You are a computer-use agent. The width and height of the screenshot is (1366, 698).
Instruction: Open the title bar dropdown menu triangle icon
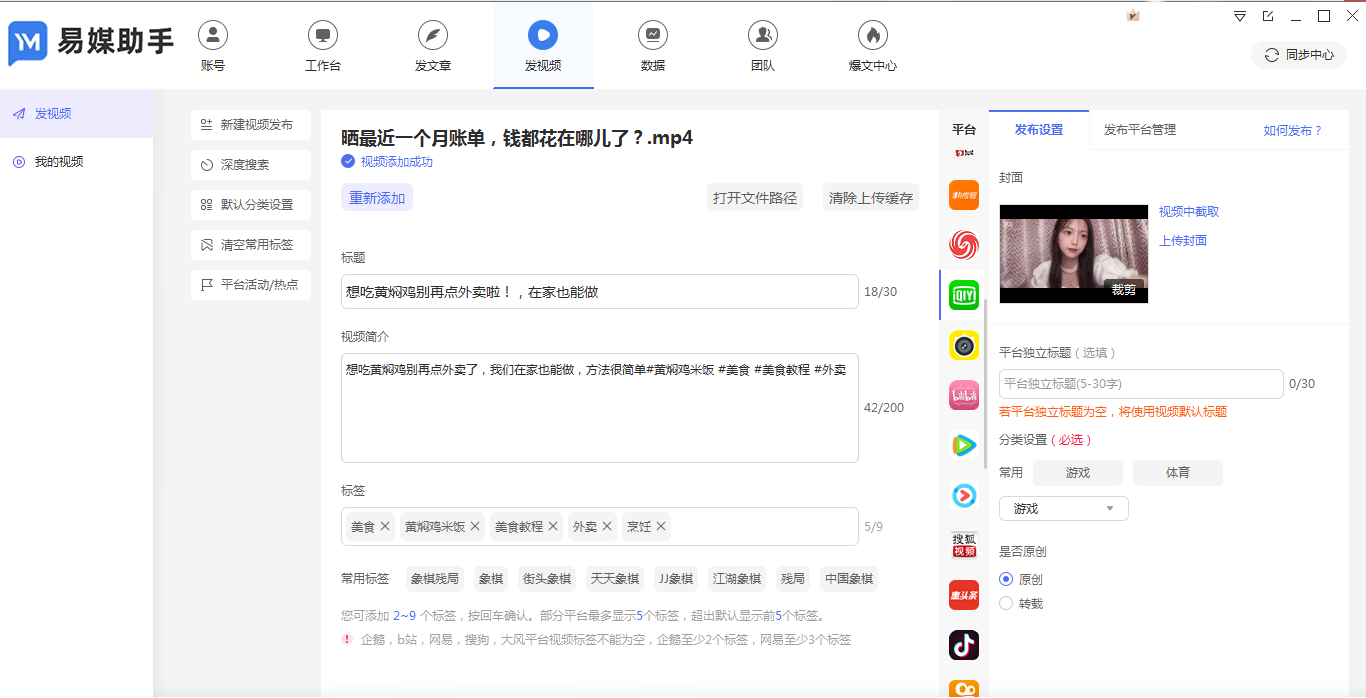click(1240, 16)
